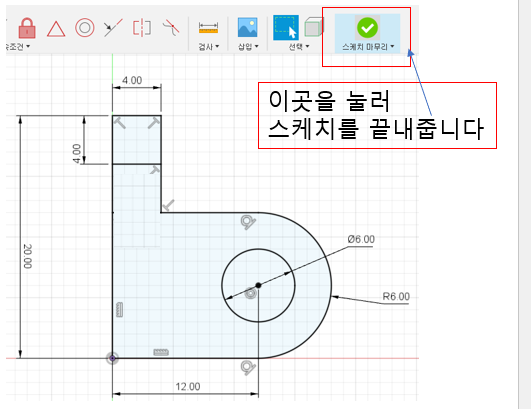Activate the Select arrow tool
This screenshot has width=531, height=409.
tap(286, 27)
